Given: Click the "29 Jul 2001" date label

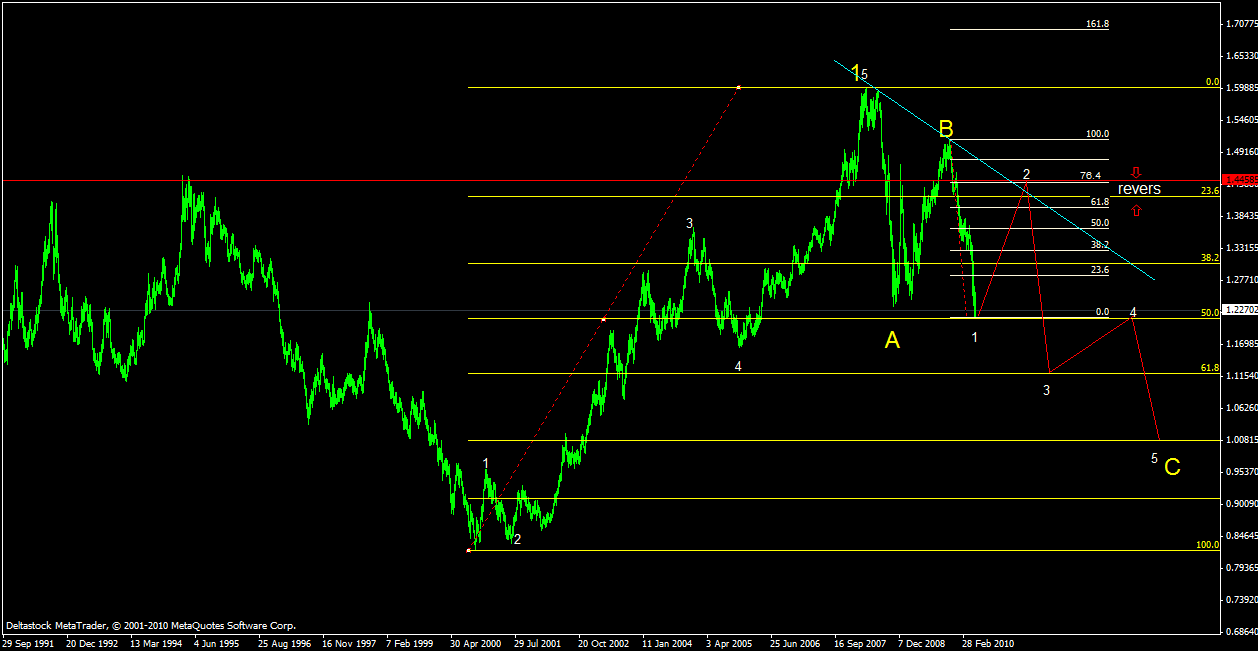Looking at the screenshot, I should 540,643.
